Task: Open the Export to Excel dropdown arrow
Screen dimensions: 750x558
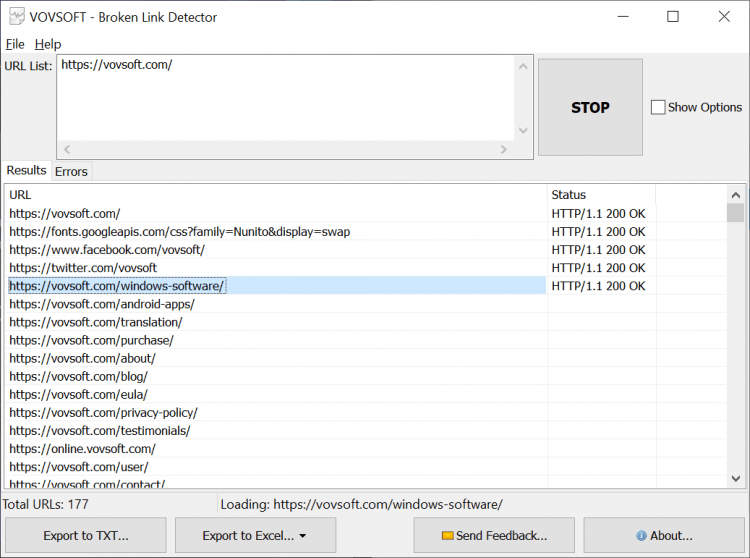Action: pos(303,536)
